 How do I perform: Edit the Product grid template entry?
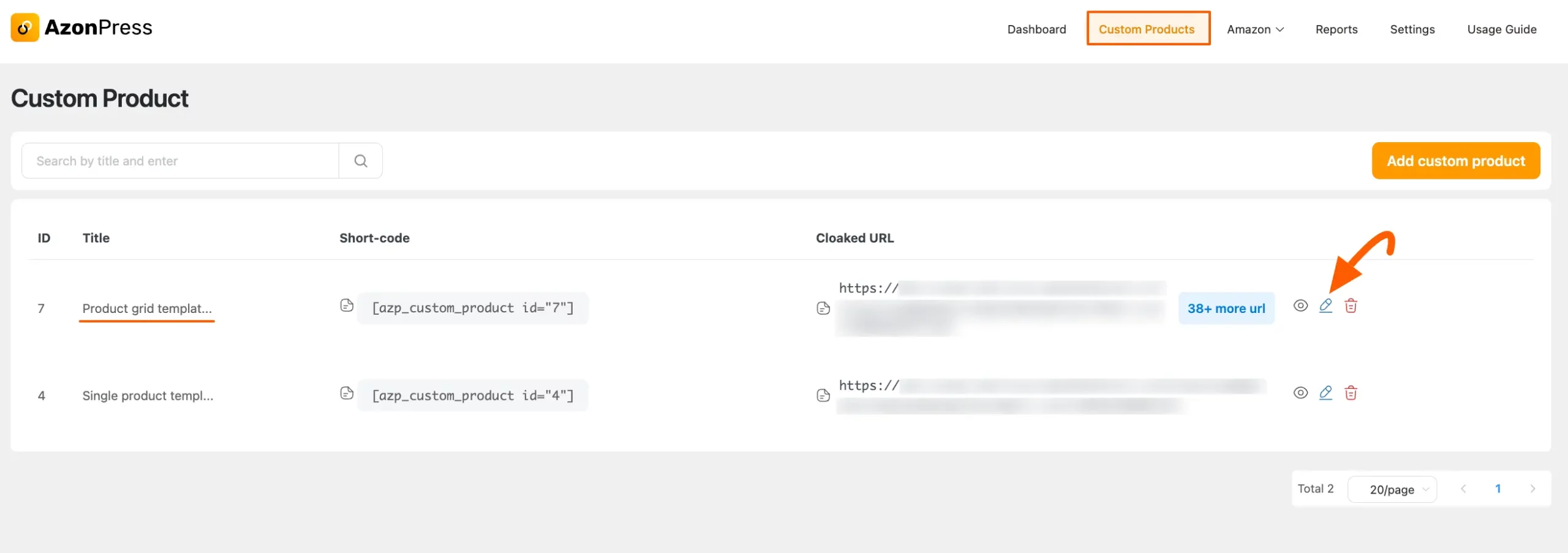pyautogui.click(x=1325, y=306)
